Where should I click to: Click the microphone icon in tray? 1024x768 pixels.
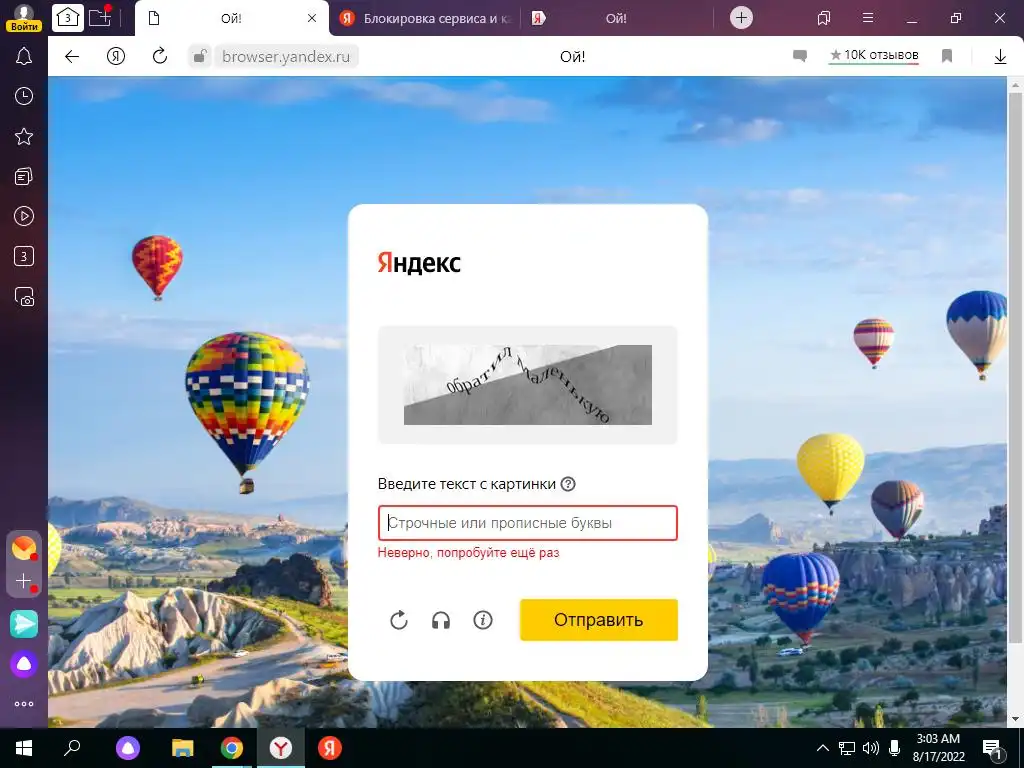(895, 748)
